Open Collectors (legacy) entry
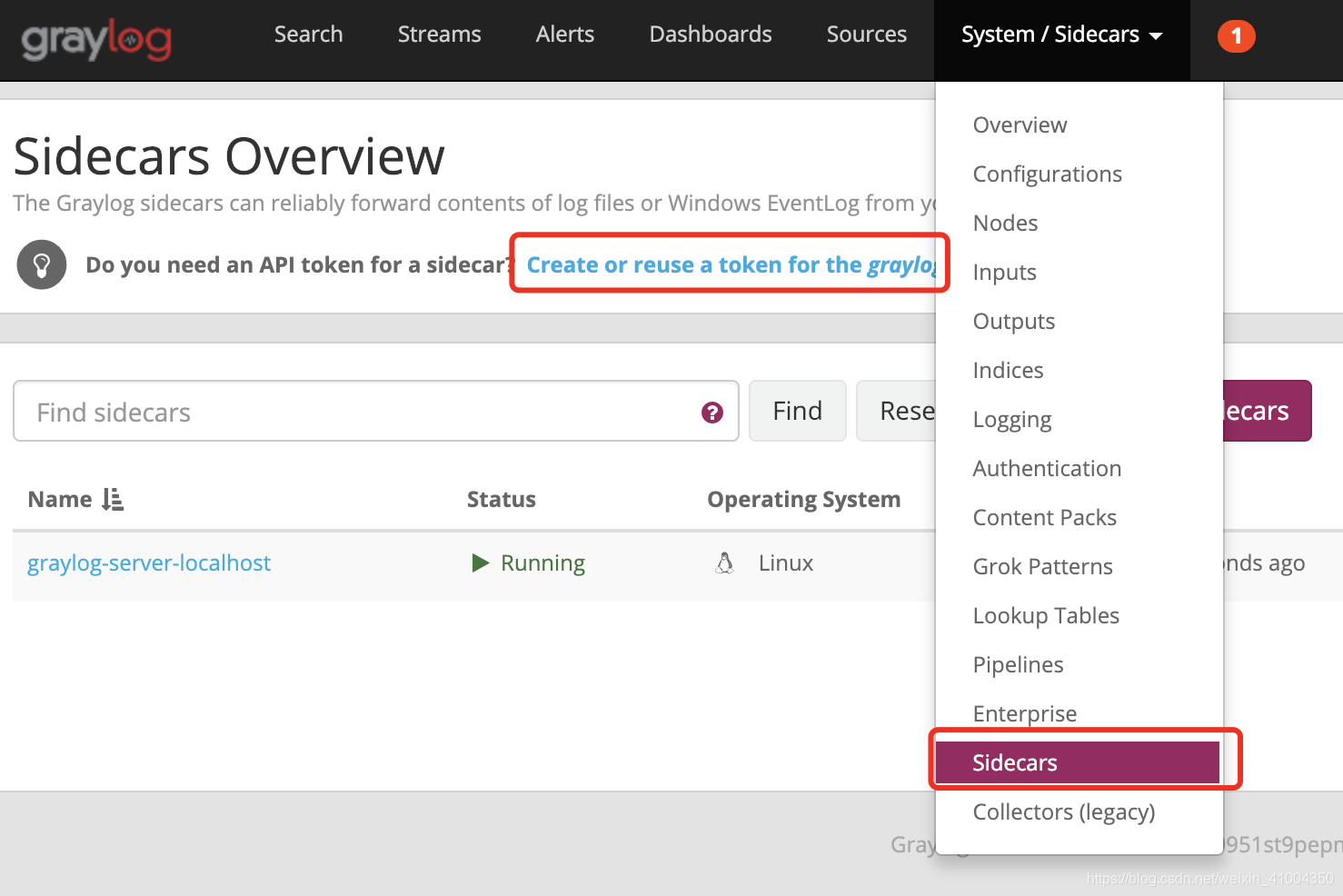 tap(1063, 812)
